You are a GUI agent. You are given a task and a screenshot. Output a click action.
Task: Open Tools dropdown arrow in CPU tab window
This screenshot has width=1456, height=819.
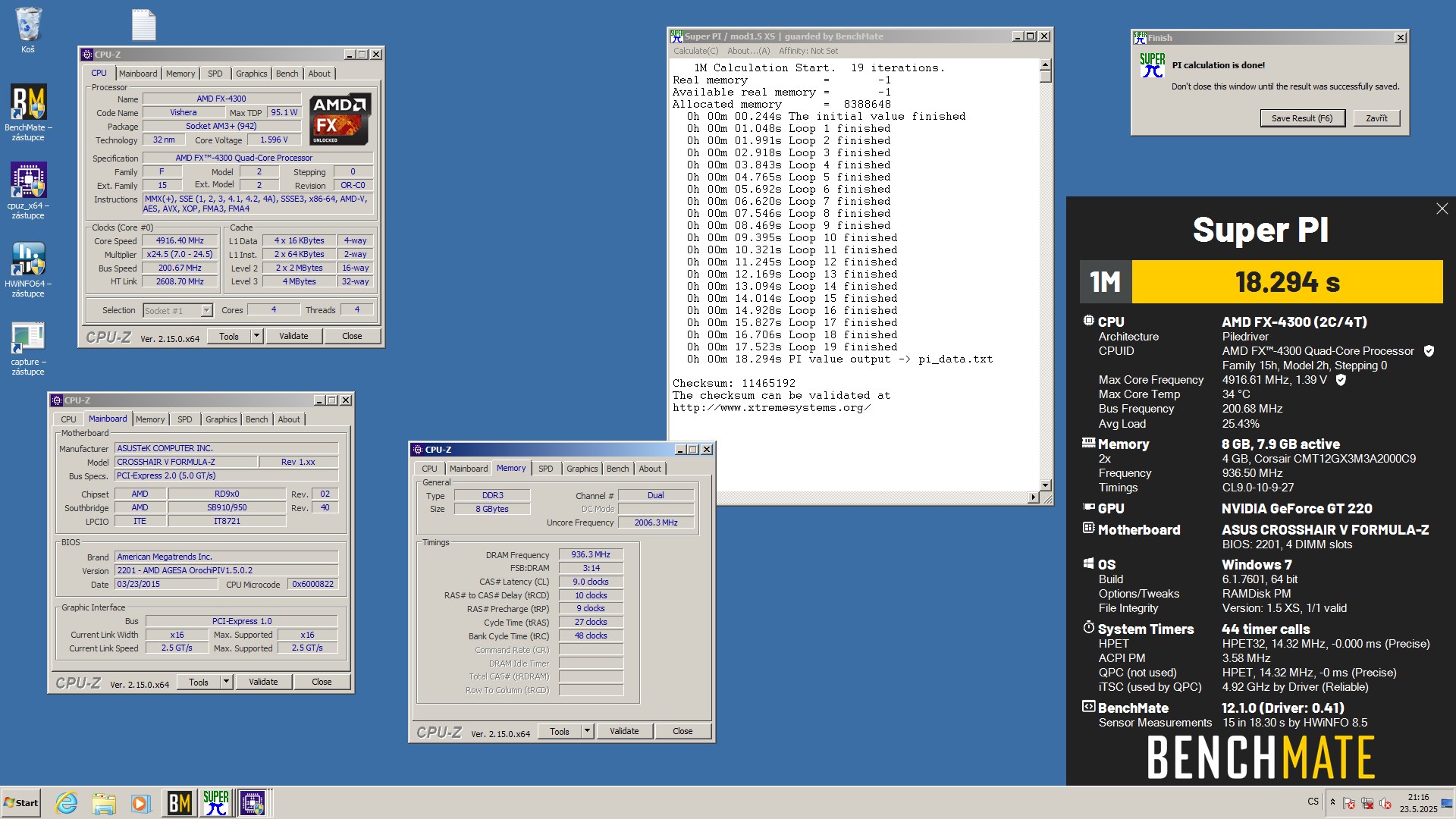coord(256,336)
